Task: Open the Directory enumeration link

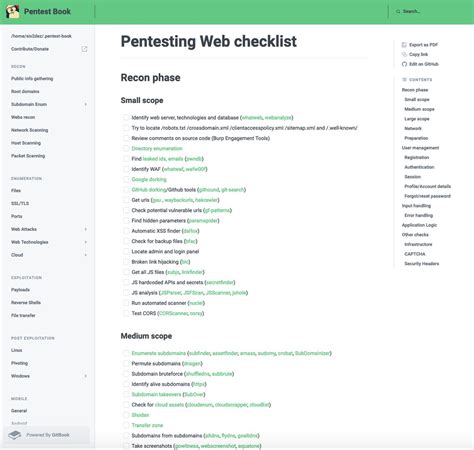Action: (x=157, y=148)
